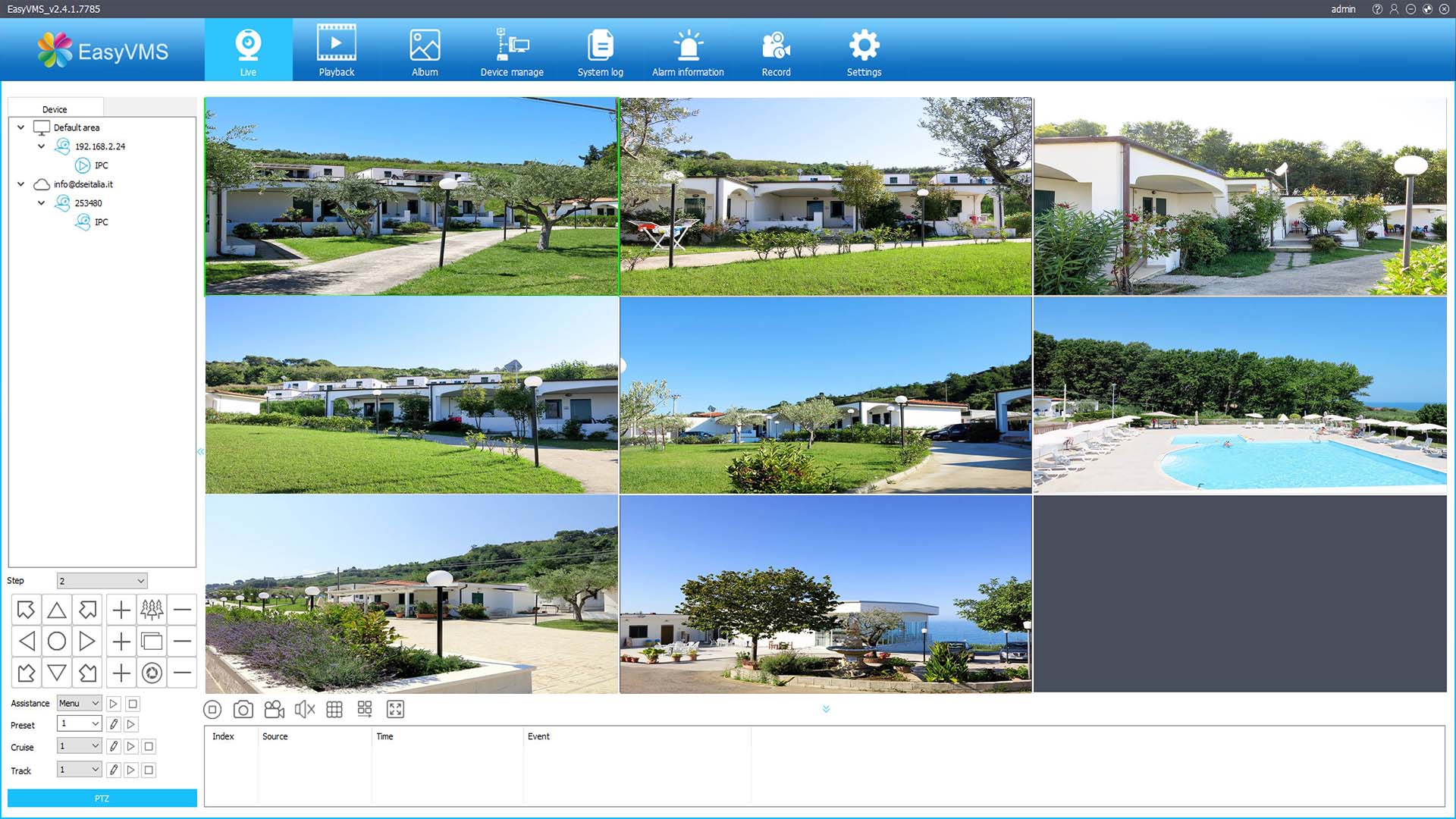Edit the selected Preset with pencil icon
This screenshot has width=1456, height=819.
114,724
